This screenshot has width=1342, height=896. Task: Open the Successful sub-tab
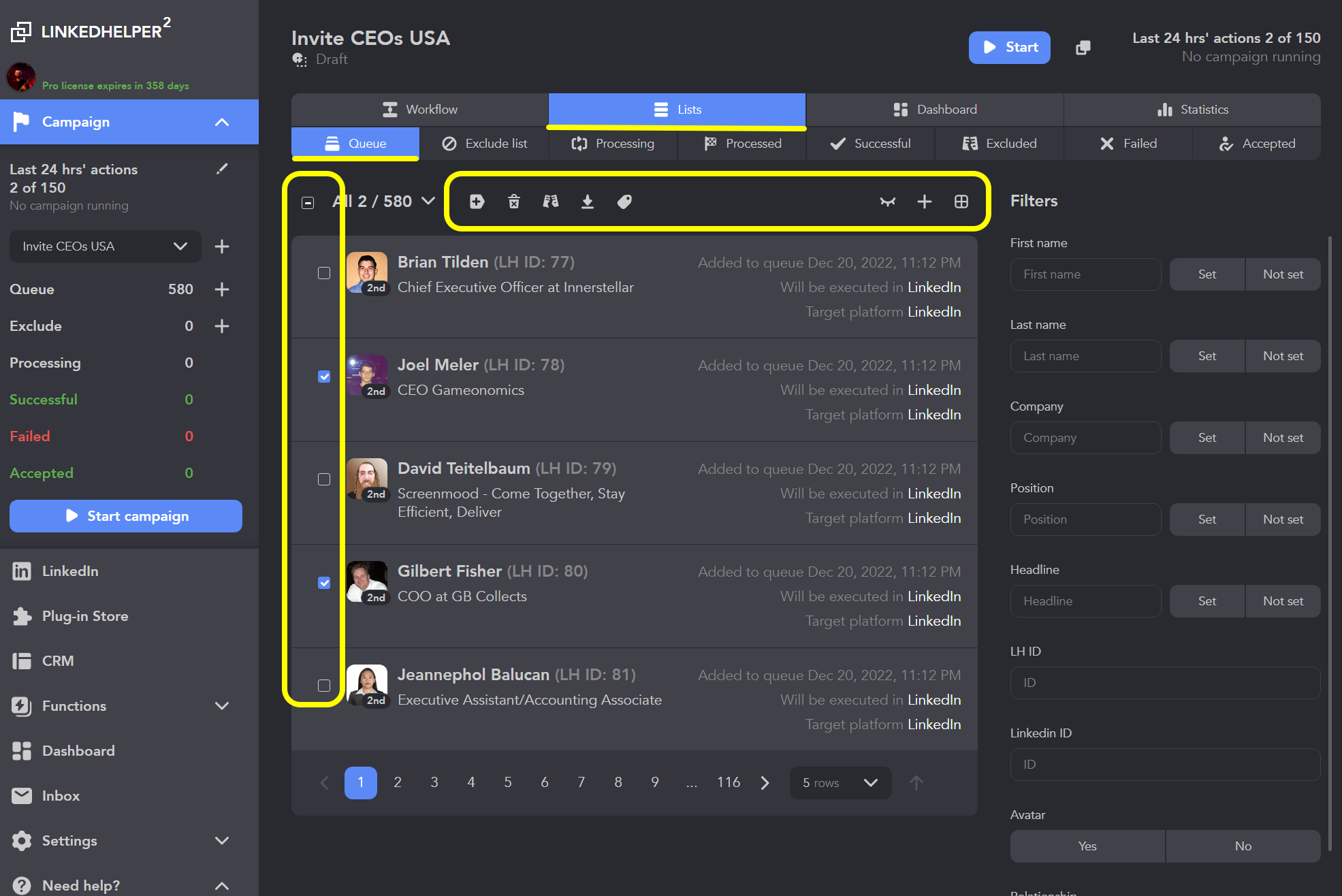(870, 144)
